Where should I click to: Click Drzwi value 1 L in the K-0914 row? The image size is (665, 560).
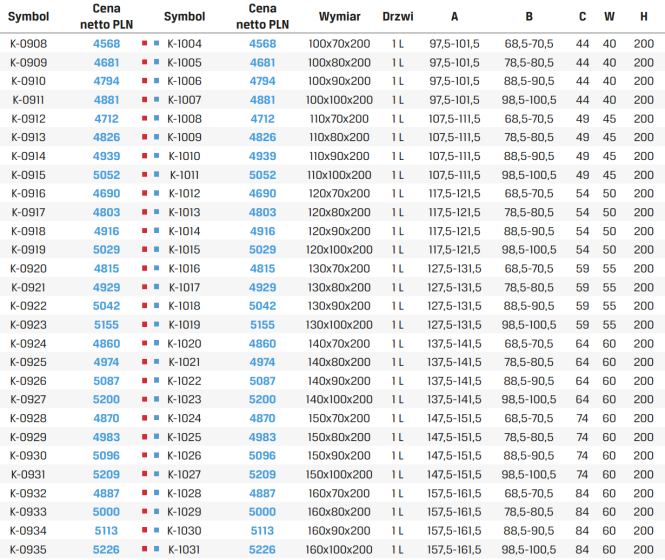point(397,156)
